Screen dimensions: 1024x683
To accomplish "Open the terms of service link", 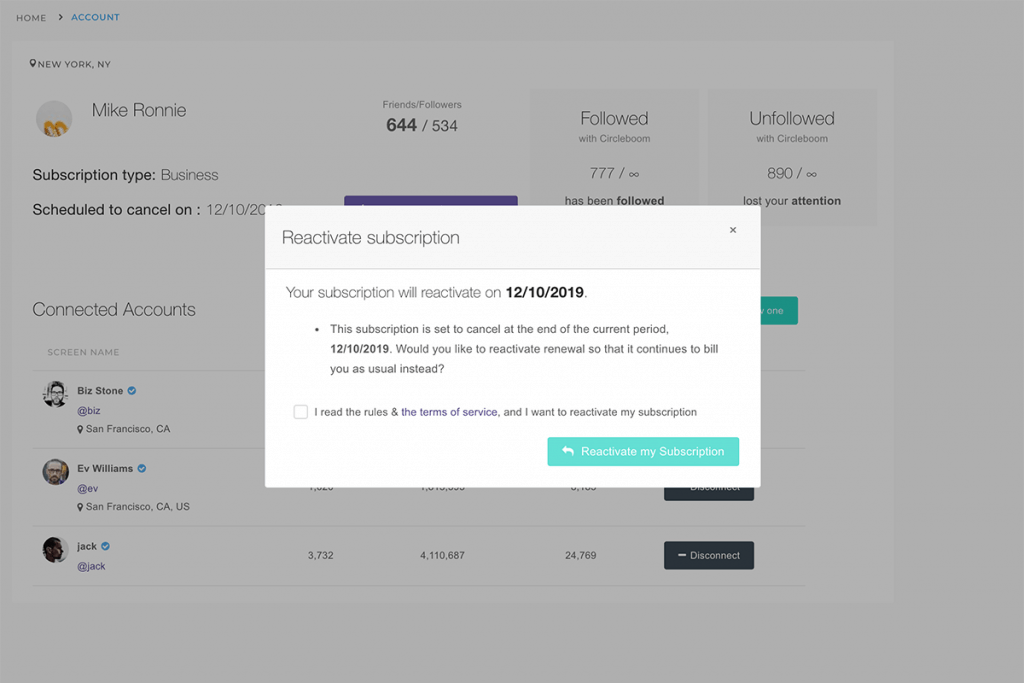I will coord(449,412).
